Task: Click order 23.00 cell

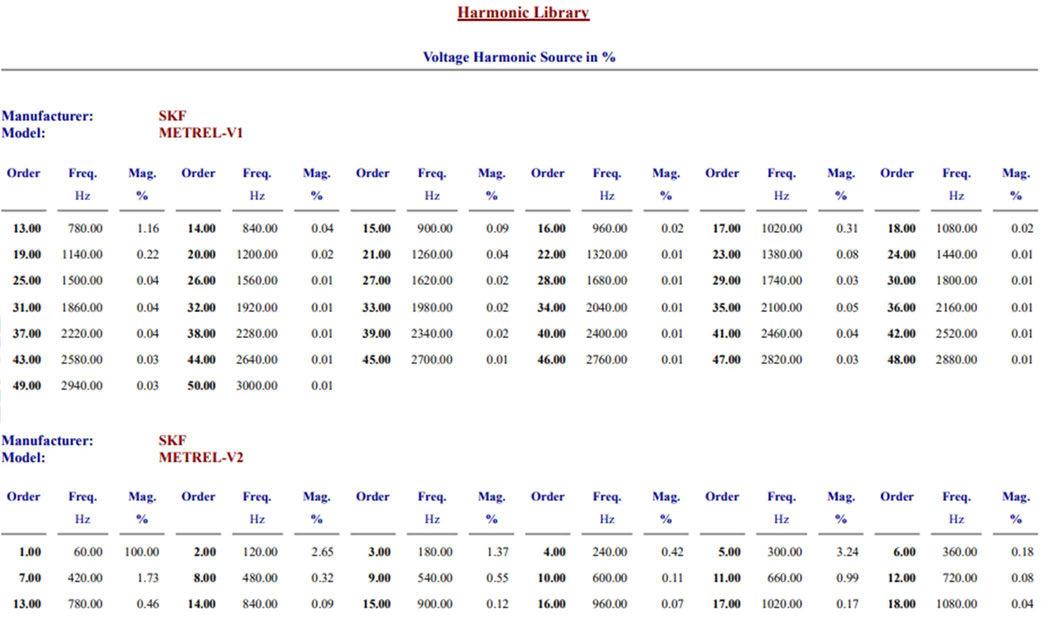Action: coord(727,254)
